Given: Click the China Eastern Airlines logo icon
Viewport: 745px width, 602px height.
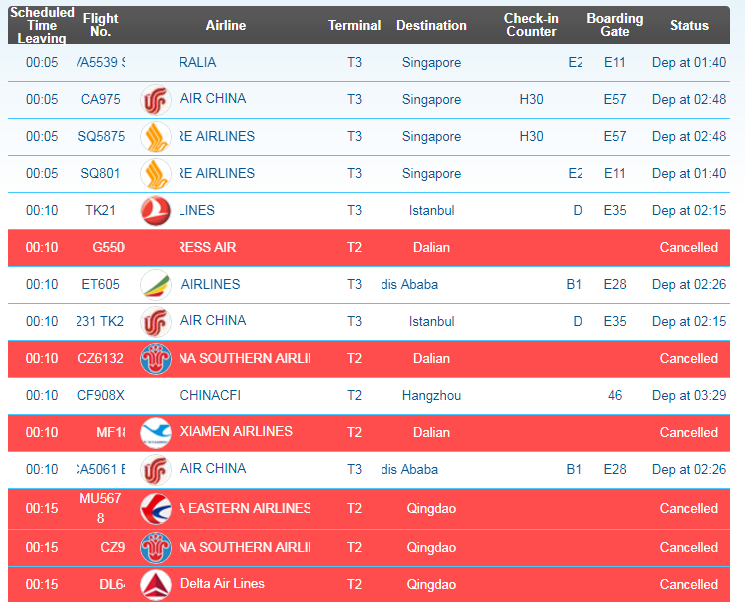Looking at the screenshot, I should [x=156, y=508].
